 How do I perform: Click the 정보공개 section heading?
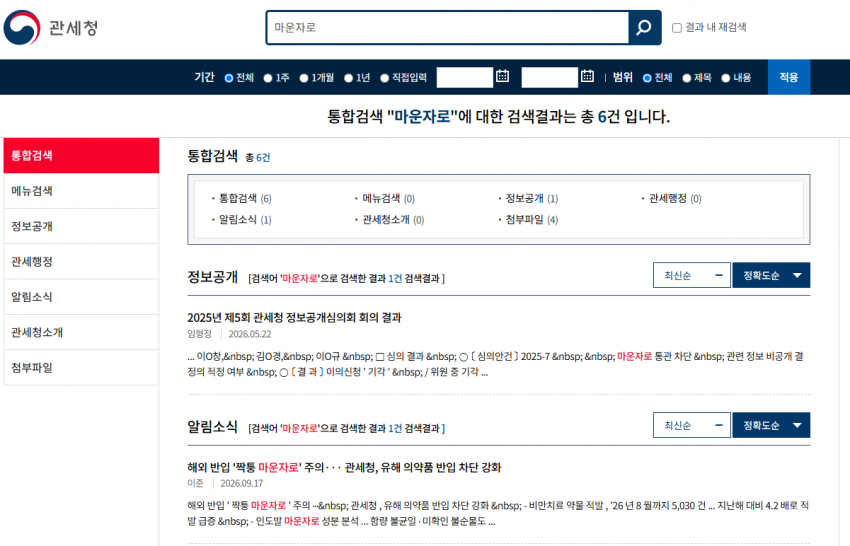click(212, 277)
